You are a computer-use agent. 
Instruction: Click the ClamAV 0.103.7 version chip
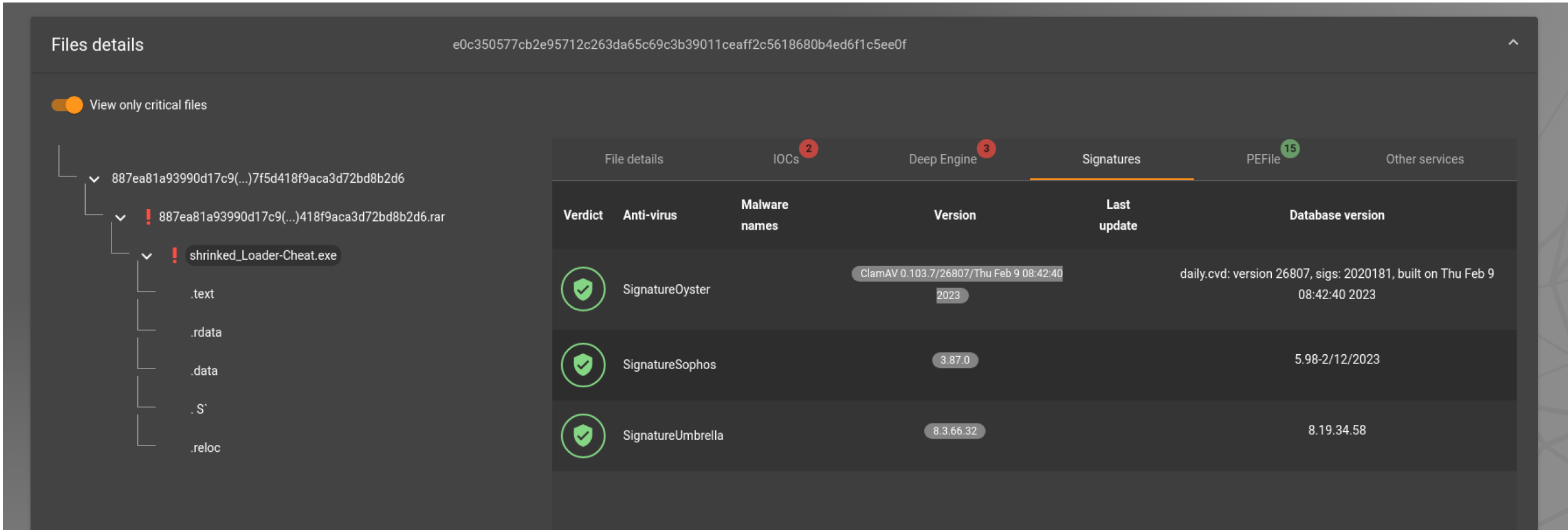tap(956, 284)
